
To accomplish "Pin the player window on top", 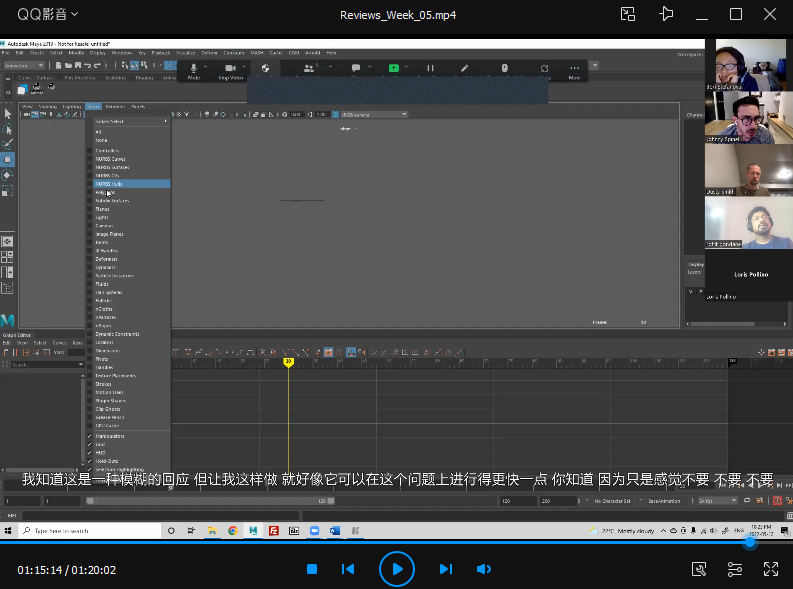I will [667, 14].
